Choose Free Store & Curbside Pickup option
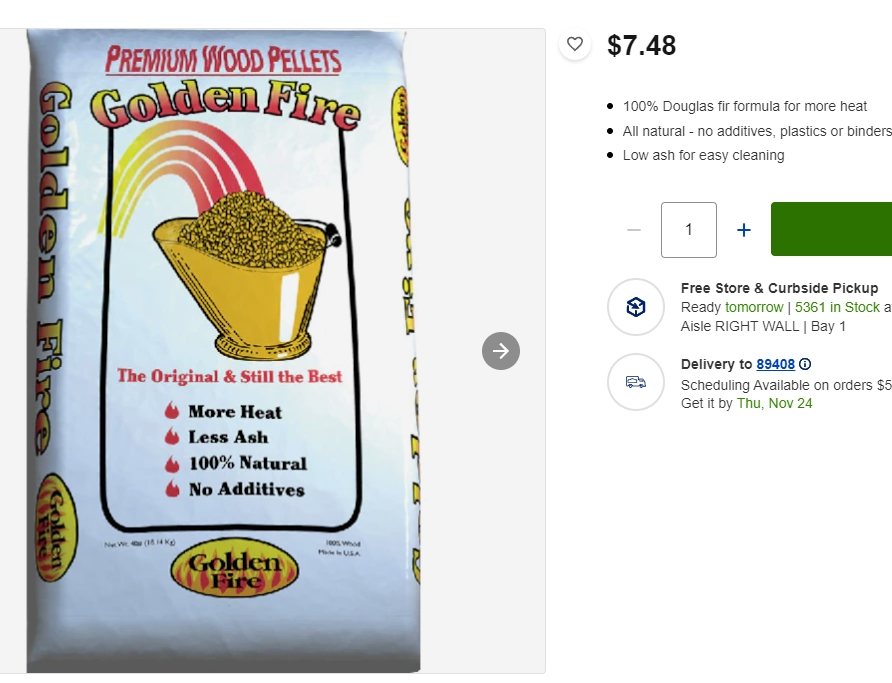This screenshot has height=683, width=892. point(779,288)
